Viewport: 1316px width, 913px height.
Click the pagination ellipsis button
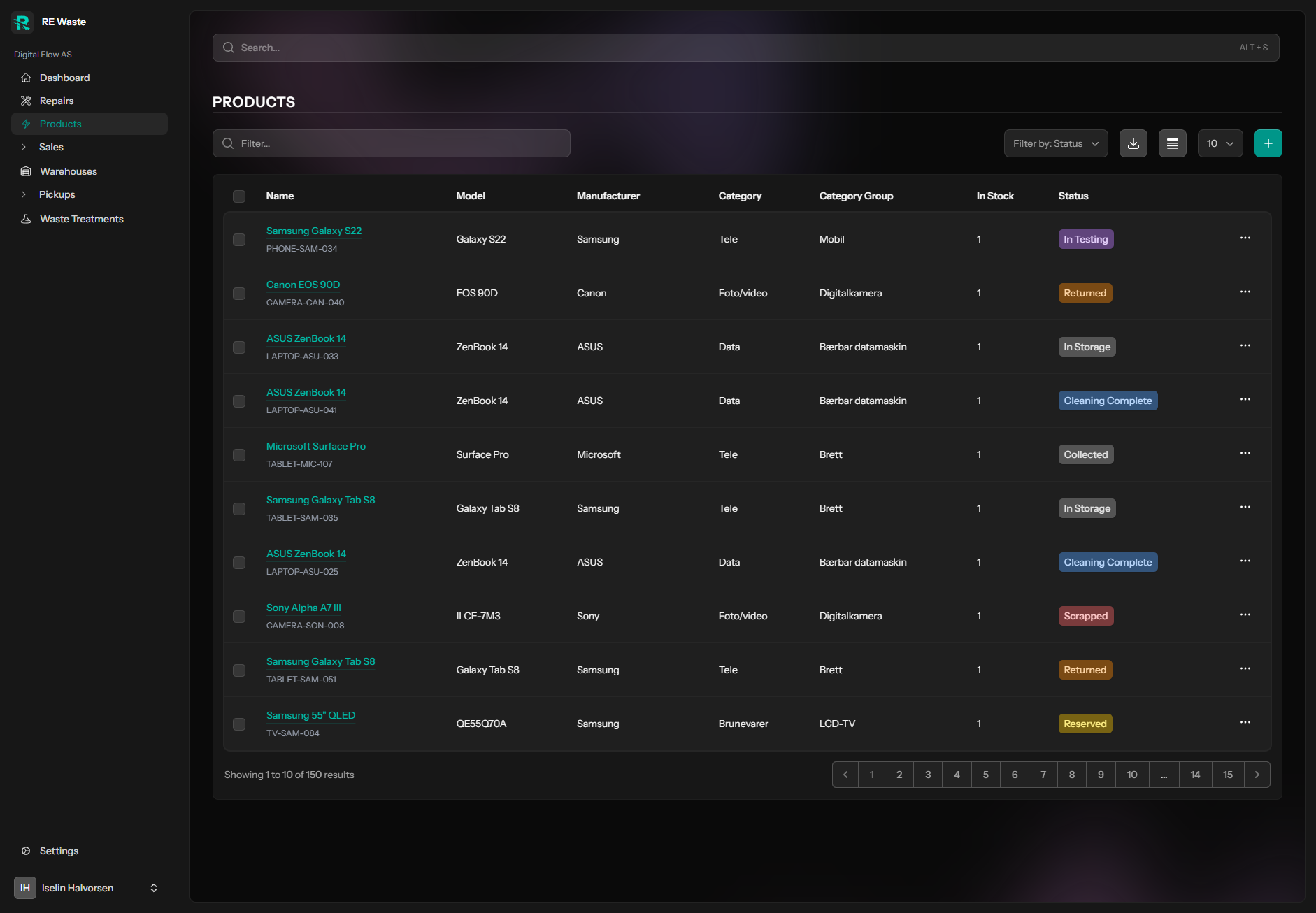(1164, 775)
